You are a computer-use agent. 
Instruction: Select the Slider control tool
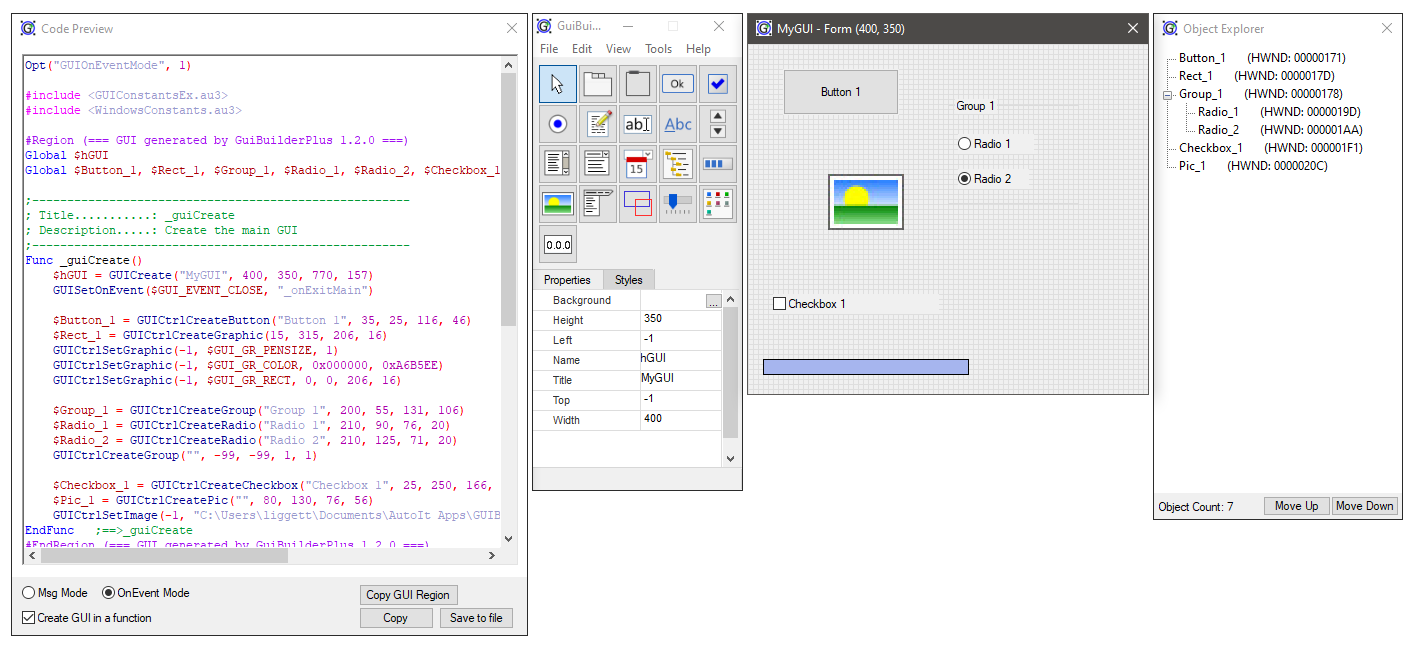point(678,204)
